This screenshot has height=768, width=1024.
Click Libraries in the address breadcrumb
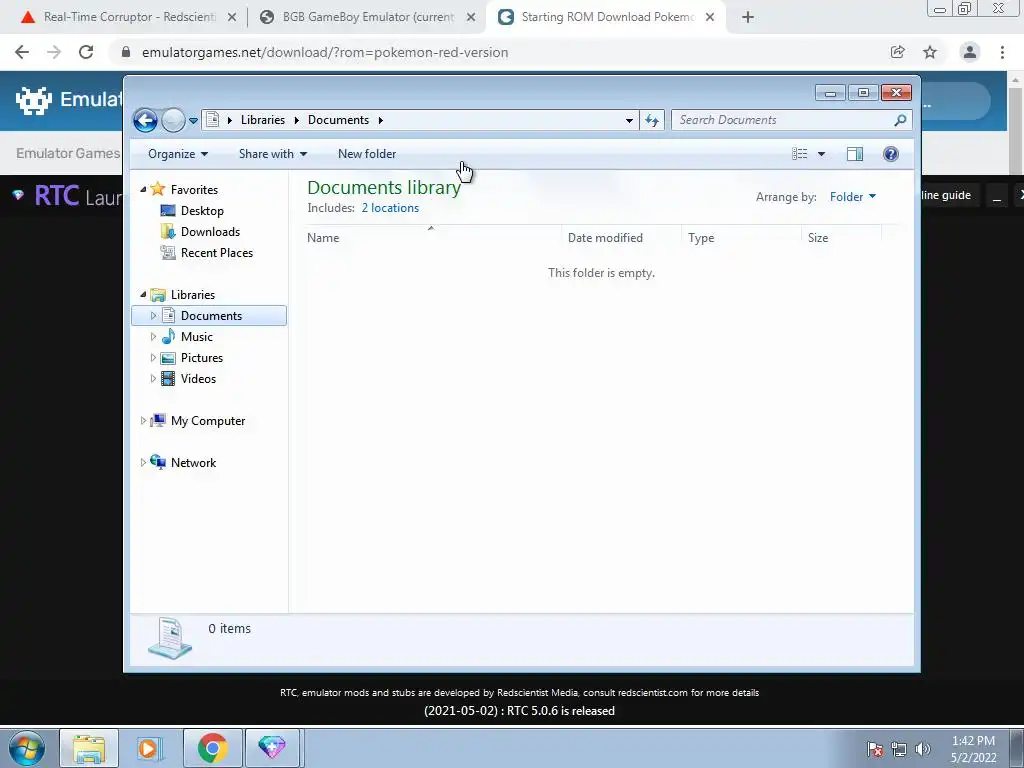coord(263,120)
